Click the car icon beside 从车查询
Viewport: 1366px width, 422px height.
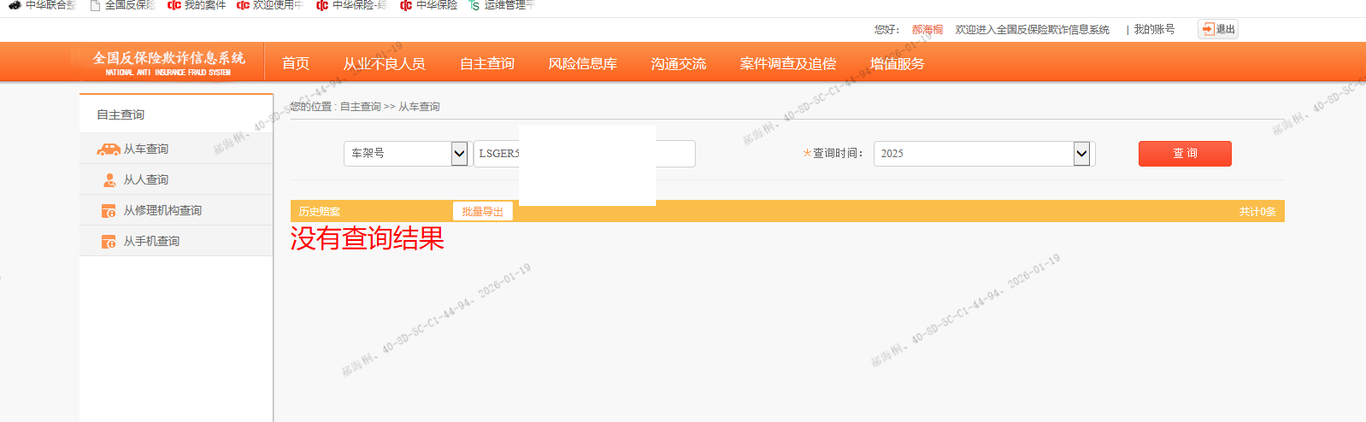[x=108, y=149]
